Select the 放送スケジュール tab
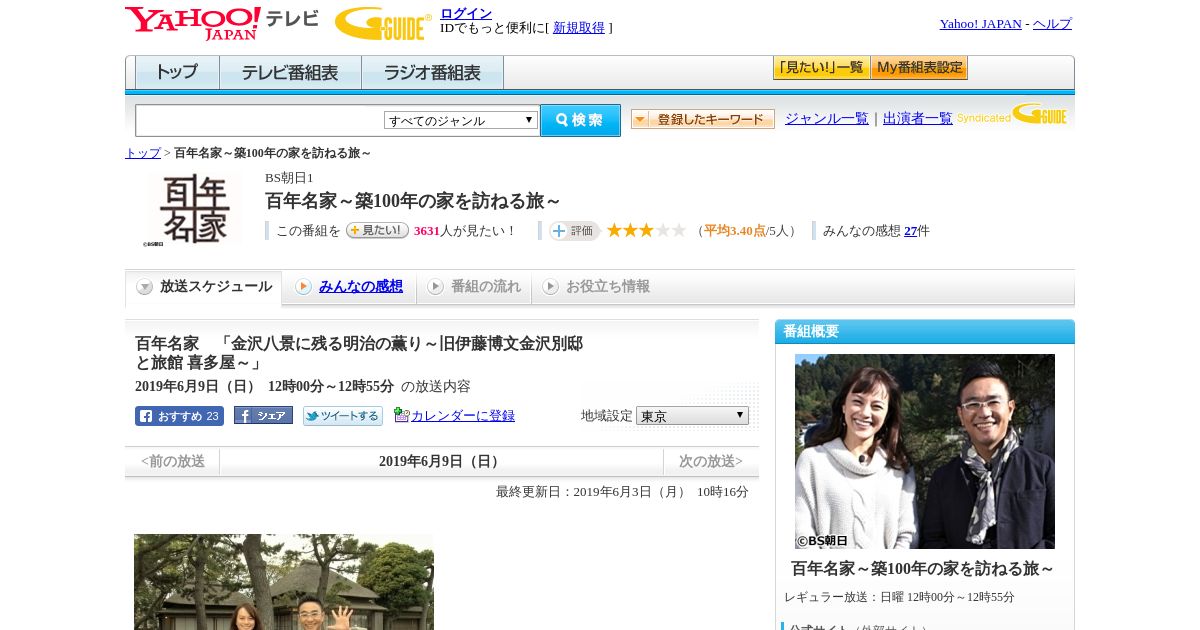The image size is (1200, 630). (203, 287)
